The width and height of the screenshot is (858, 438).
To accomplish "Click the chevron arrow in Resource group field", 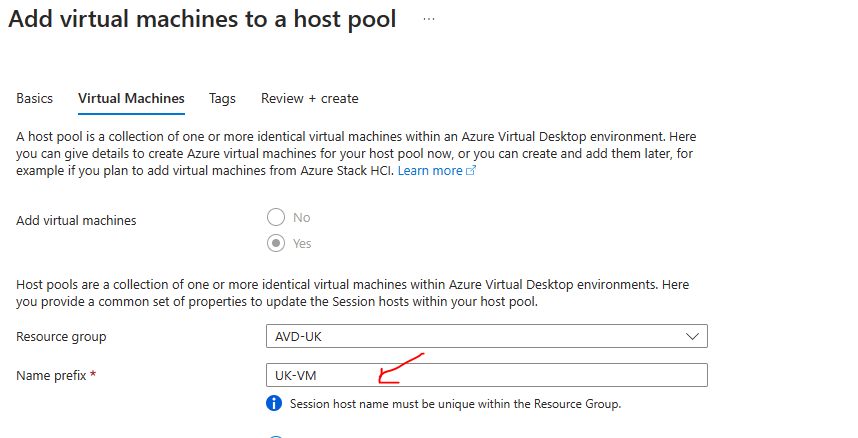I will pos(691,337).
